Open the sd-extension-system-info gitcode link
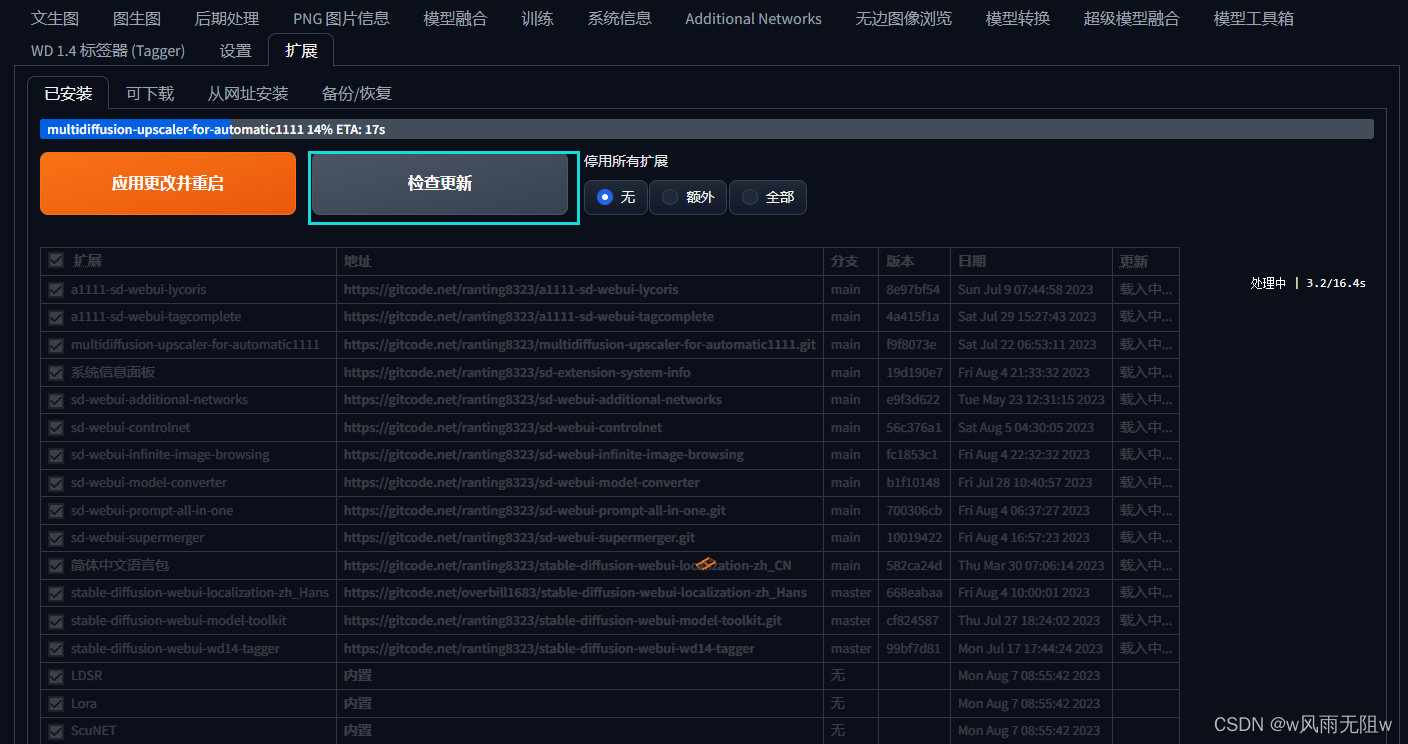This screenshot has width=1408, height=744. [x=517, y=372]
